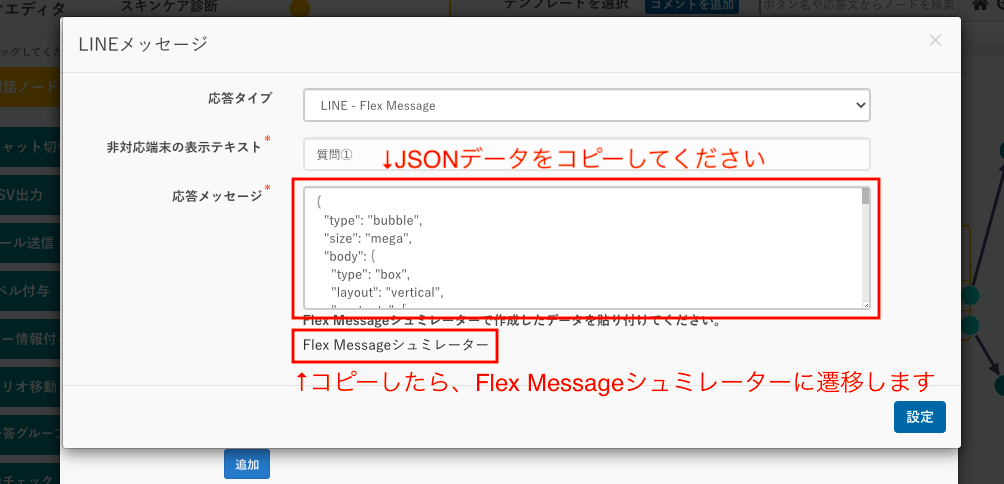
Task: Click the 非対応端末の表示テキスト input field
Action: coord(586,154)
